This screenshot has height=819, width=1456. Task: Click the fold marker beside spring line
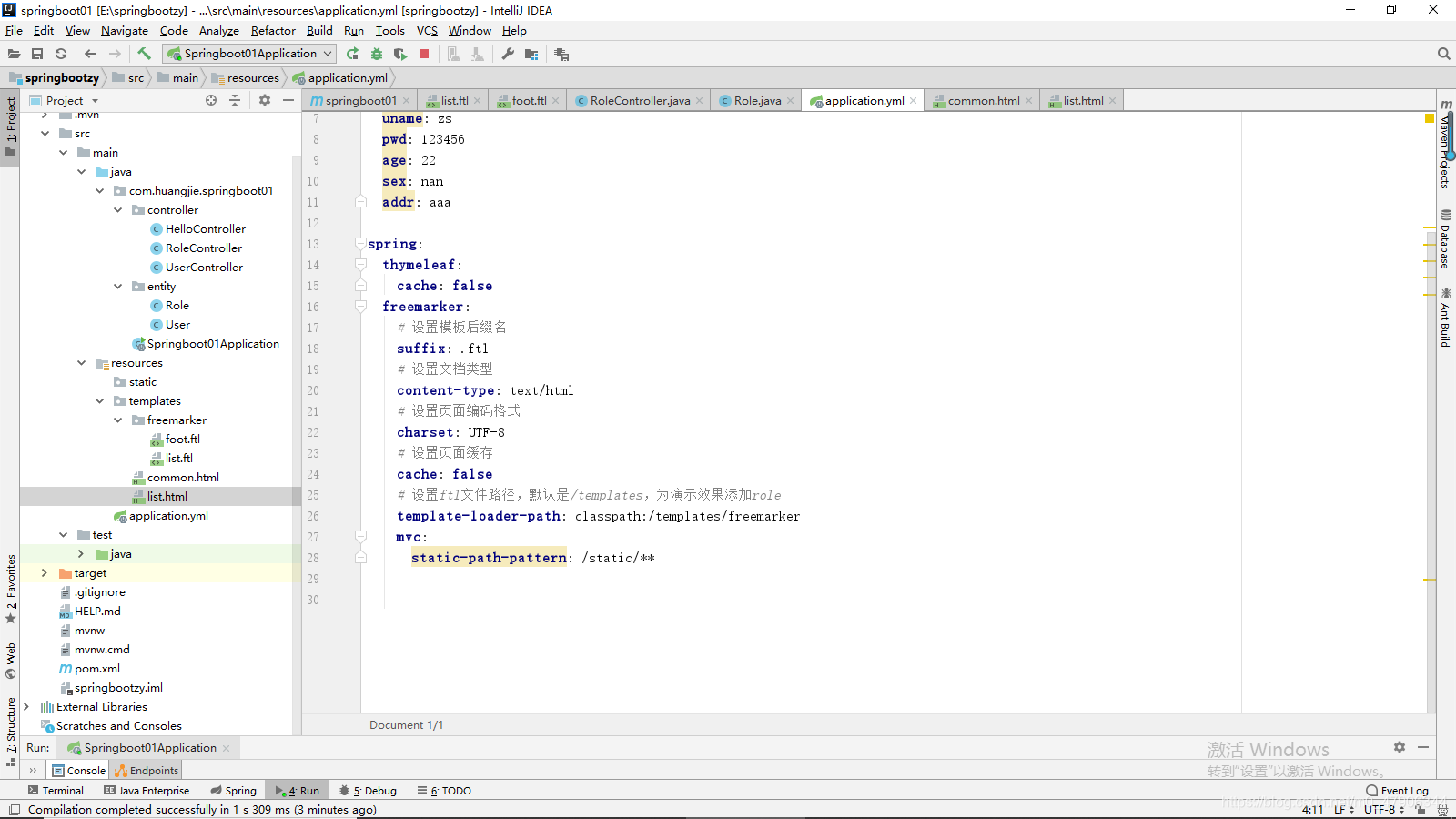pos(360,244)
